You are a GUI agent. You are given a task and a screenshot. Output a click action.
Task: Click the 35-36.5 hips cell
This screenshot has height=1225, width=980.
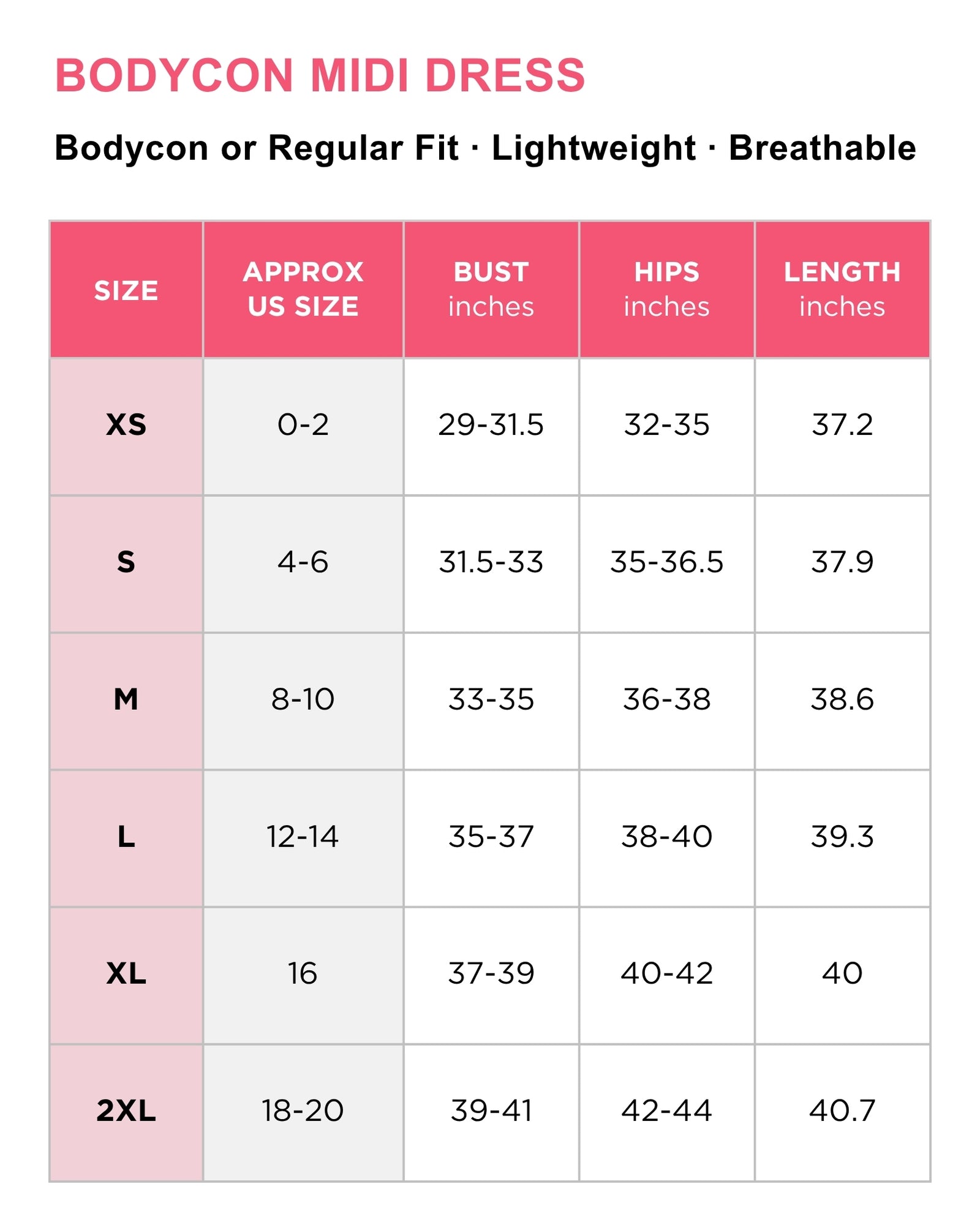point(667,563)
